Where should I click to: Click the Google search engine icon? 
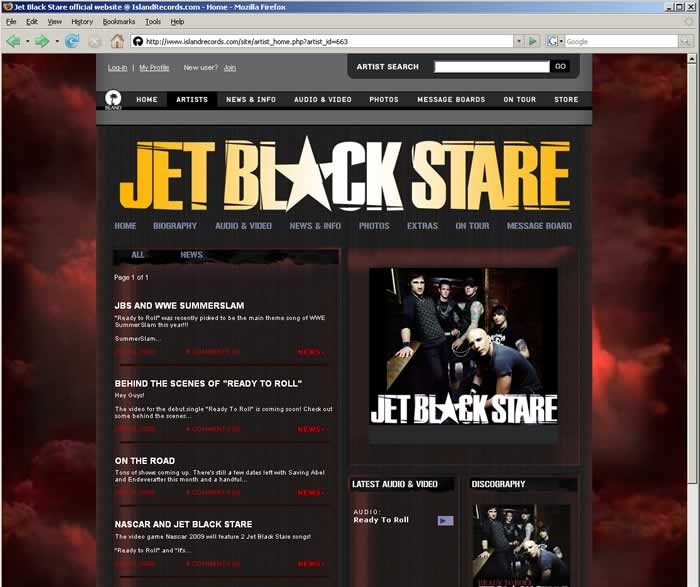(553, 42)
